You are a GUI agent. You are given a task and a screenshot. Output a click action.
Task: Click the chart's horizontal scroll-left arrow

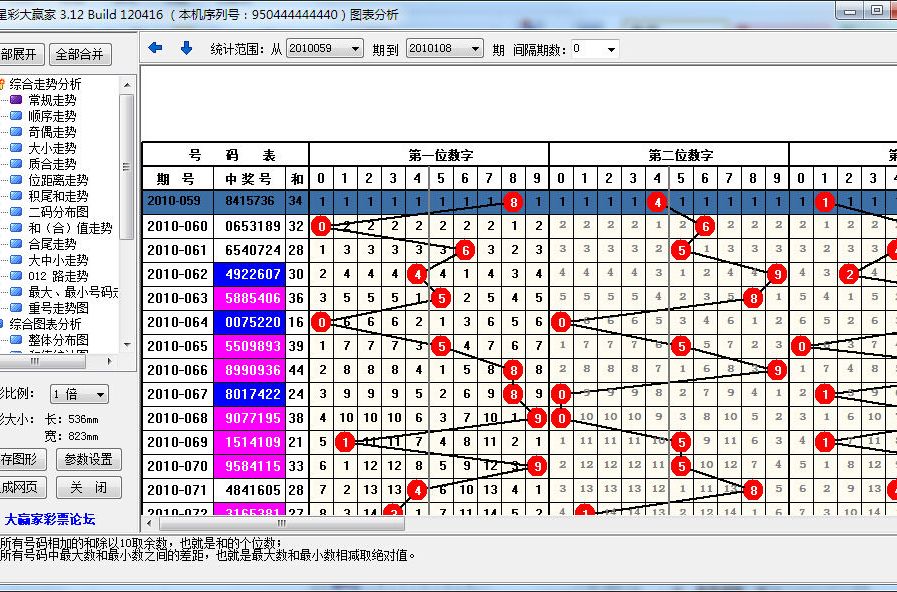click(x=149, y=523)
